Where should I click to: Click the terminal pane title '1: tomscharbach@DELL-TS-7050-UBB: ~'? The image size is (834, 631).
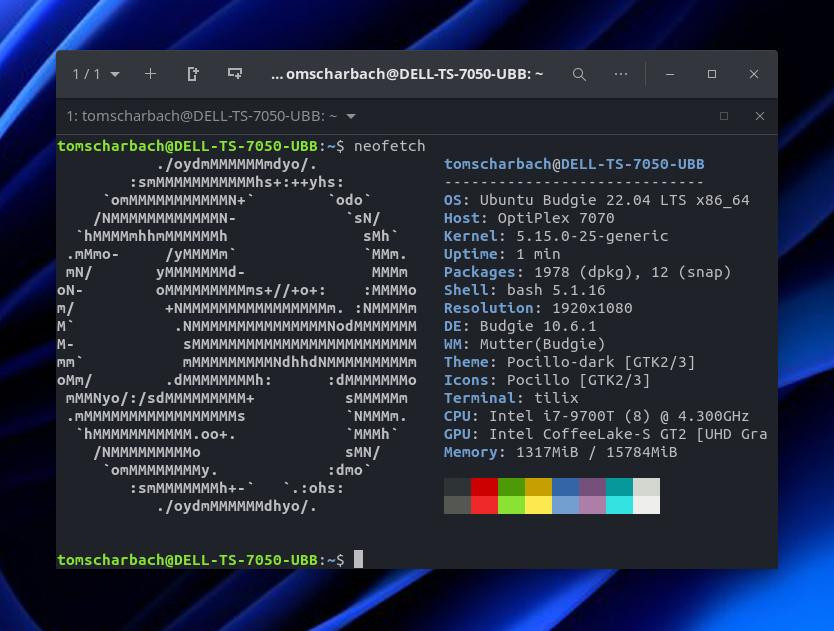pos(201,116)
